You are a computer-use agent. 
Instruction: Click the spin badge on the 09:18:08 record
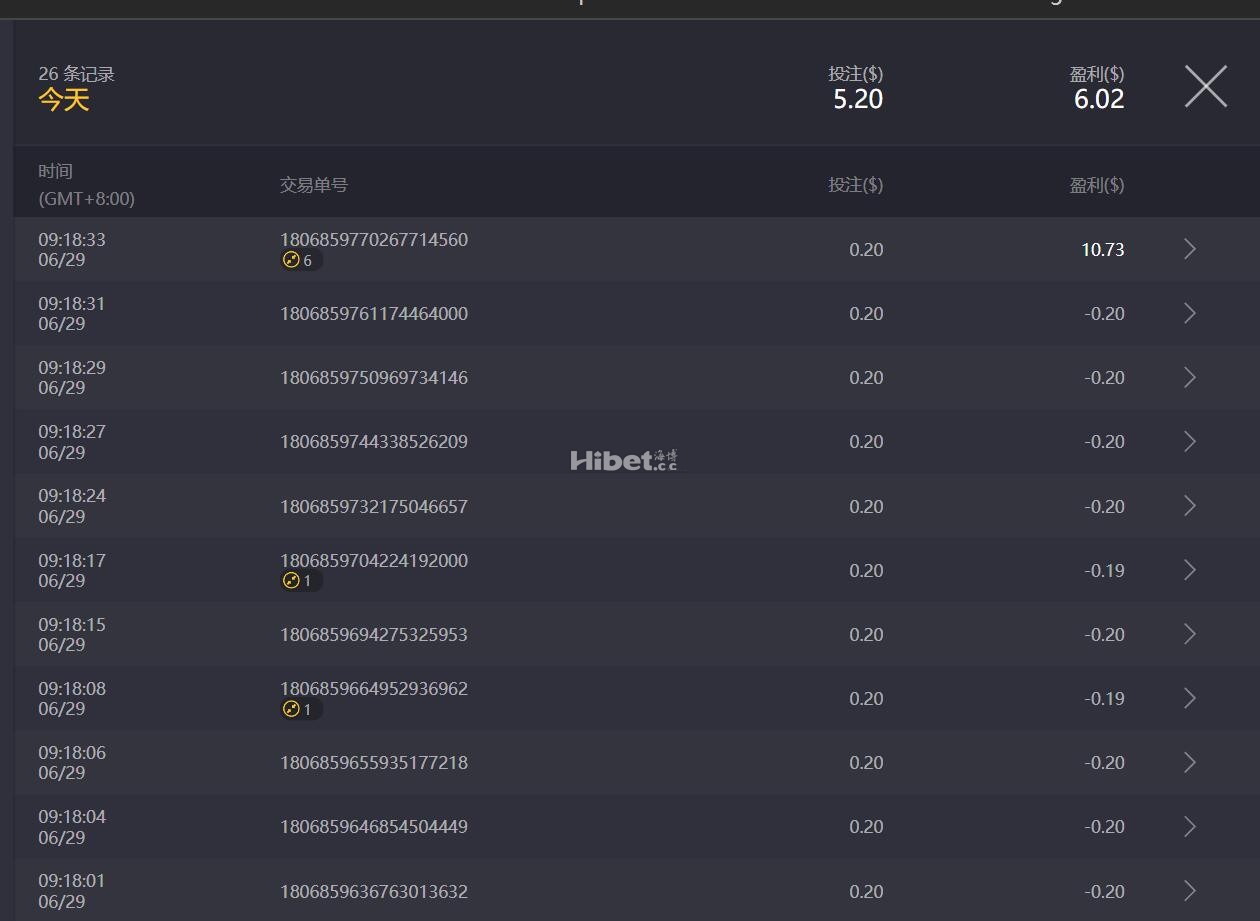300,709
